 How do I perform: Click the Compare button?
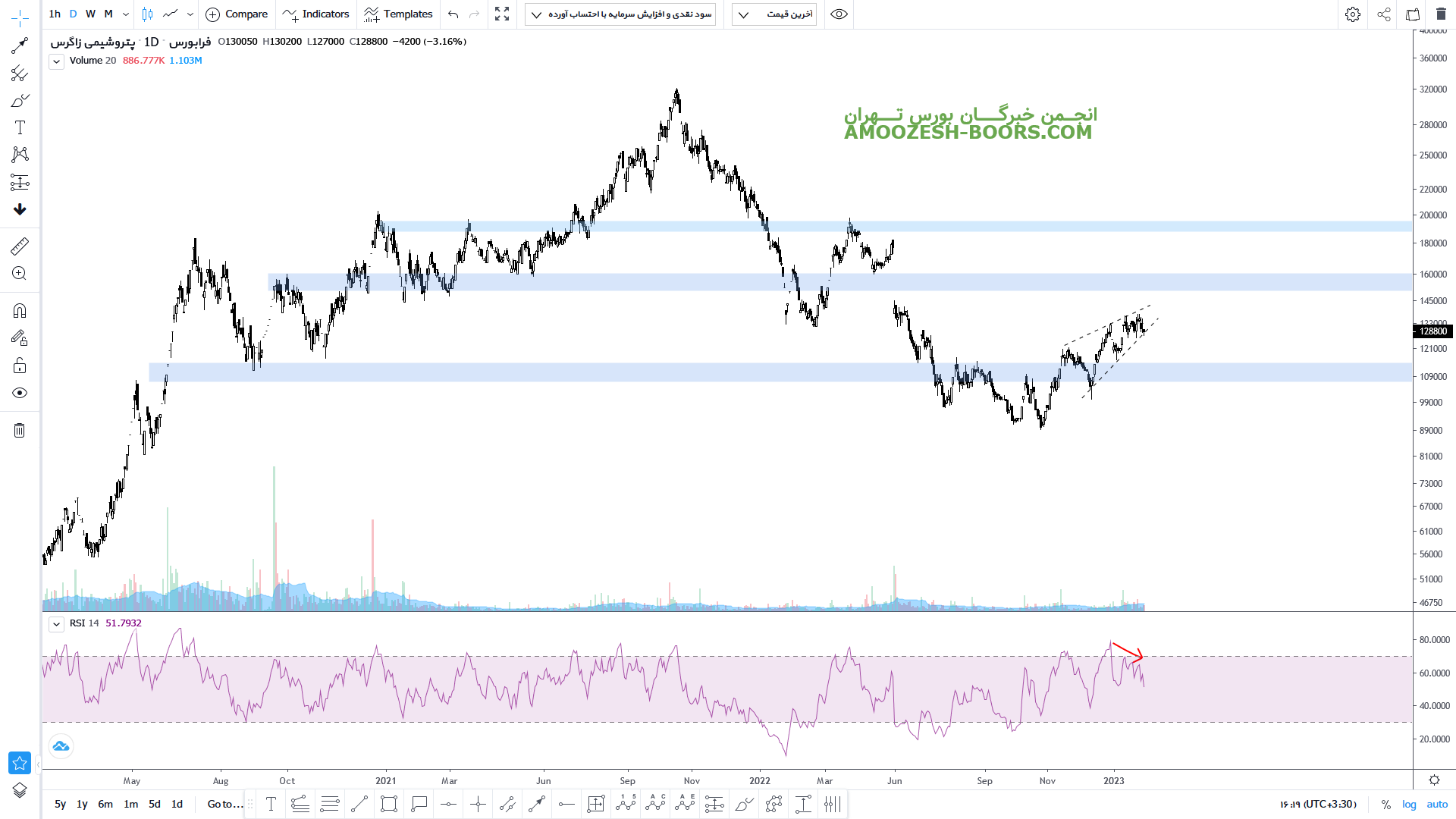click(x=237, y=14)
